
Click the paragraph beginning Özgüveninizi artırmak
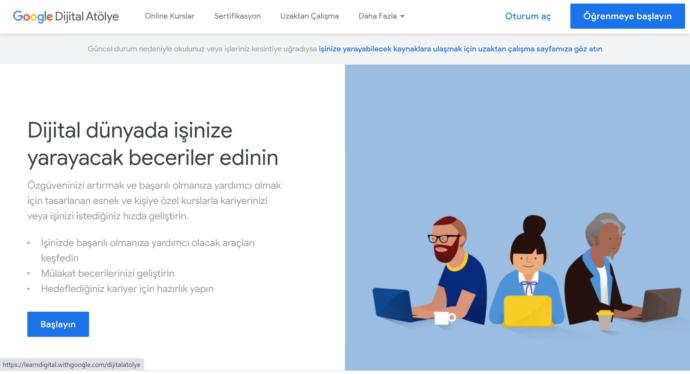(154, 201)
